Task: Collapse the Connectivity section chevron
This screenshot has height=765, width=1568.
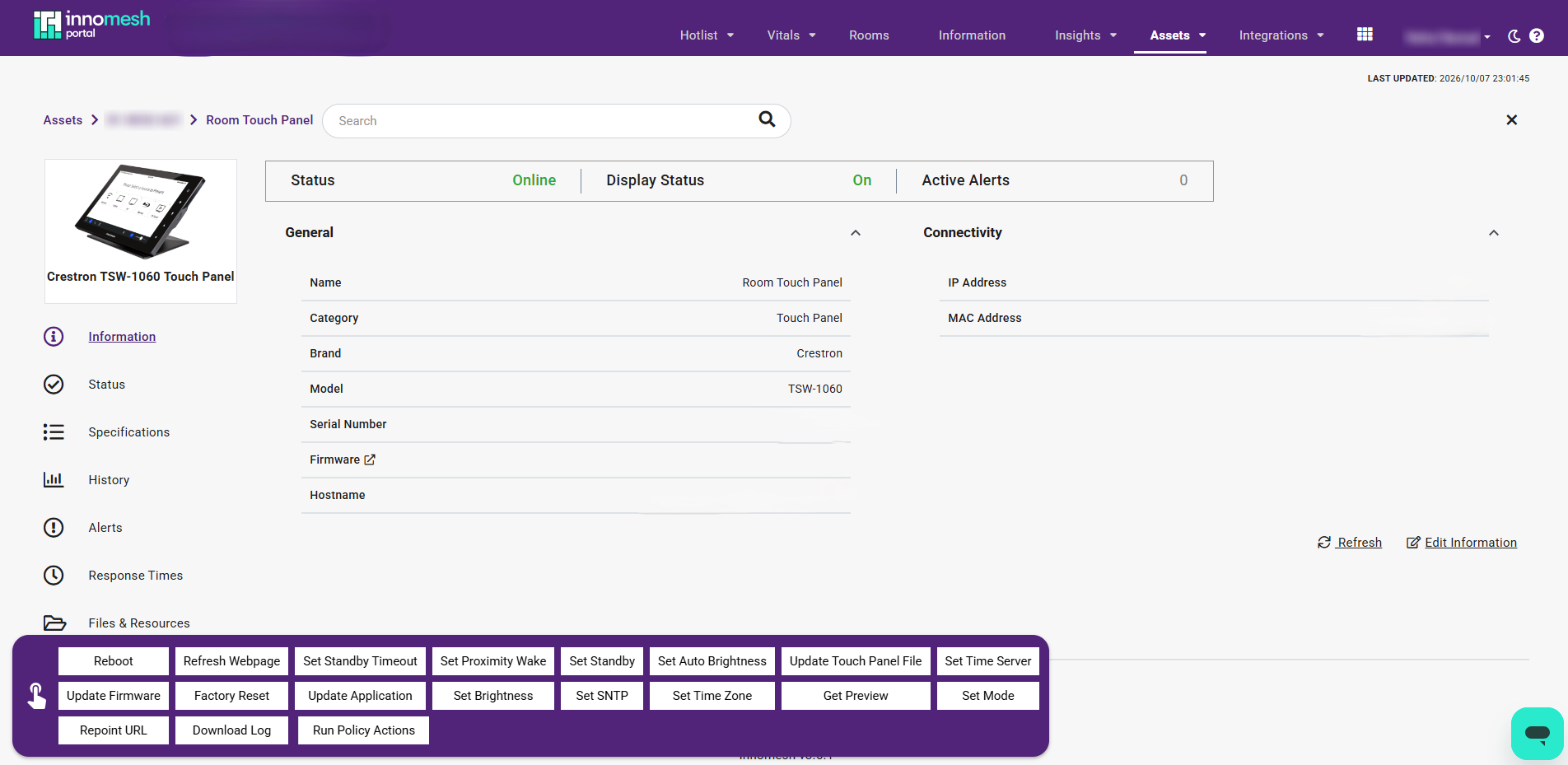Action: pos(1494,233)
